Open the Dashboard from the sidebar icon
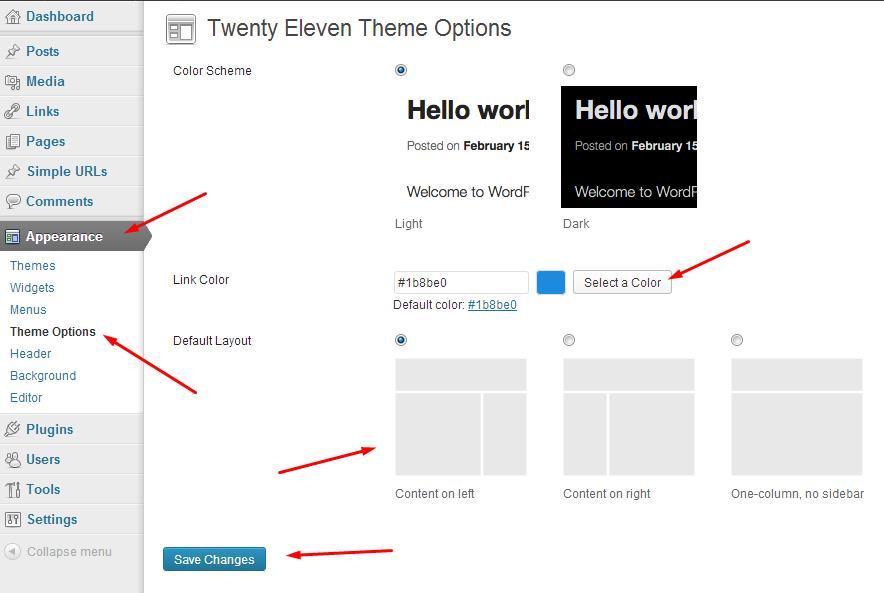The height and width of the screenshot is (593, 884). click(14, 16)
